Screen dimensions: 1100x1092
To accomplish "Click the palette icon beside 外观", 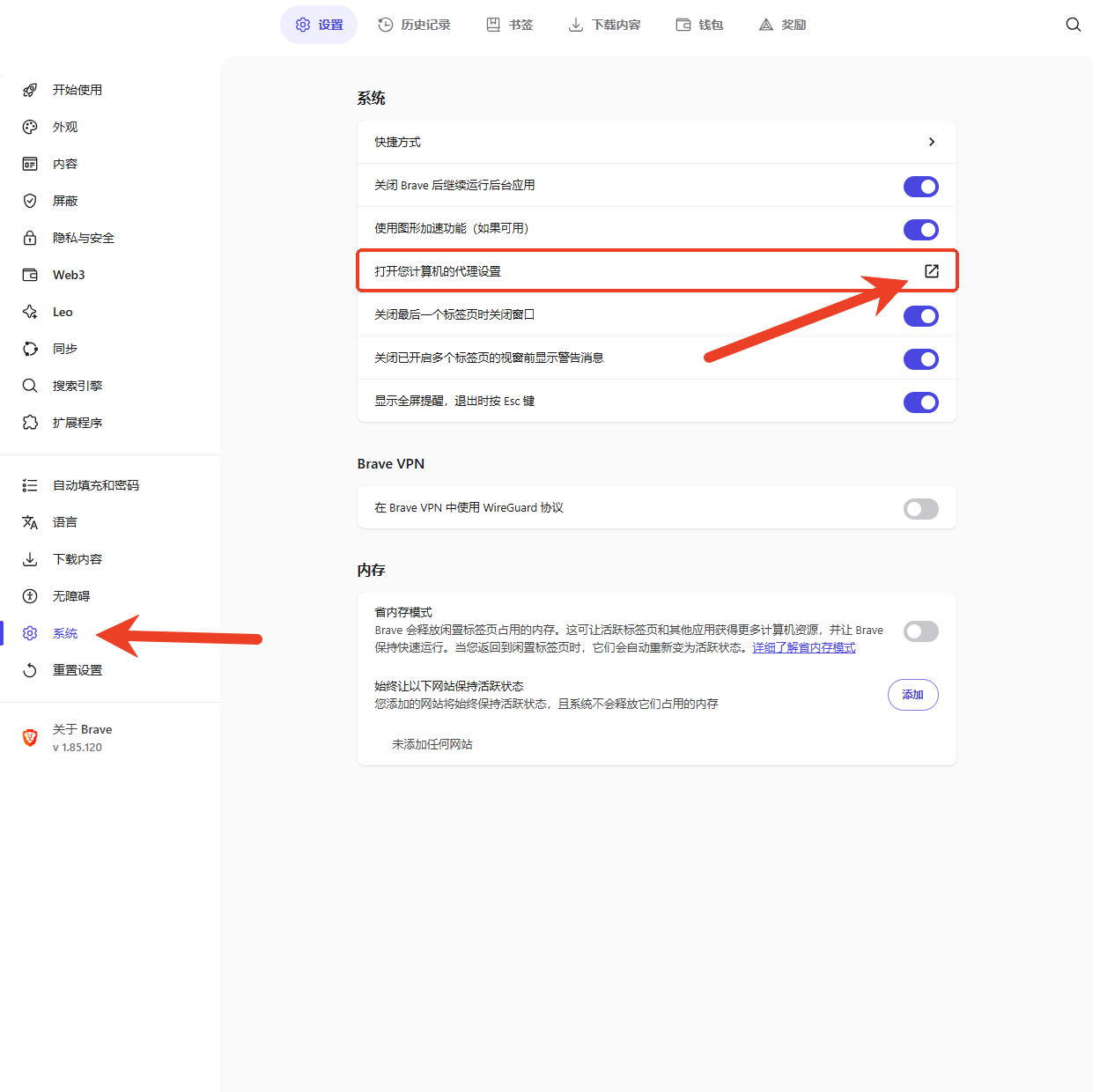I will pyautogui.click(x=30, y=127).
